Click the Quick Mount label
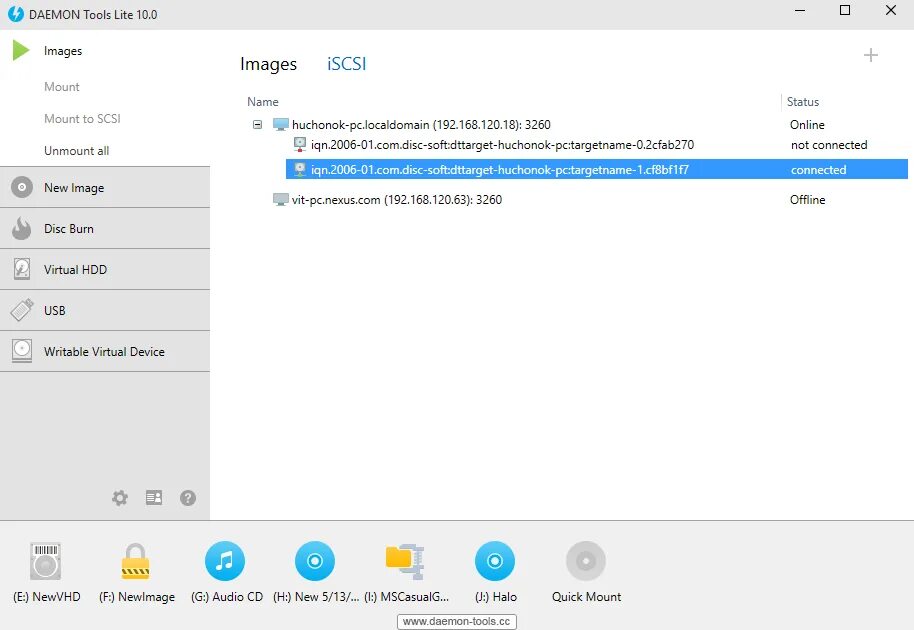914x630 pixels. coord(586,597)
